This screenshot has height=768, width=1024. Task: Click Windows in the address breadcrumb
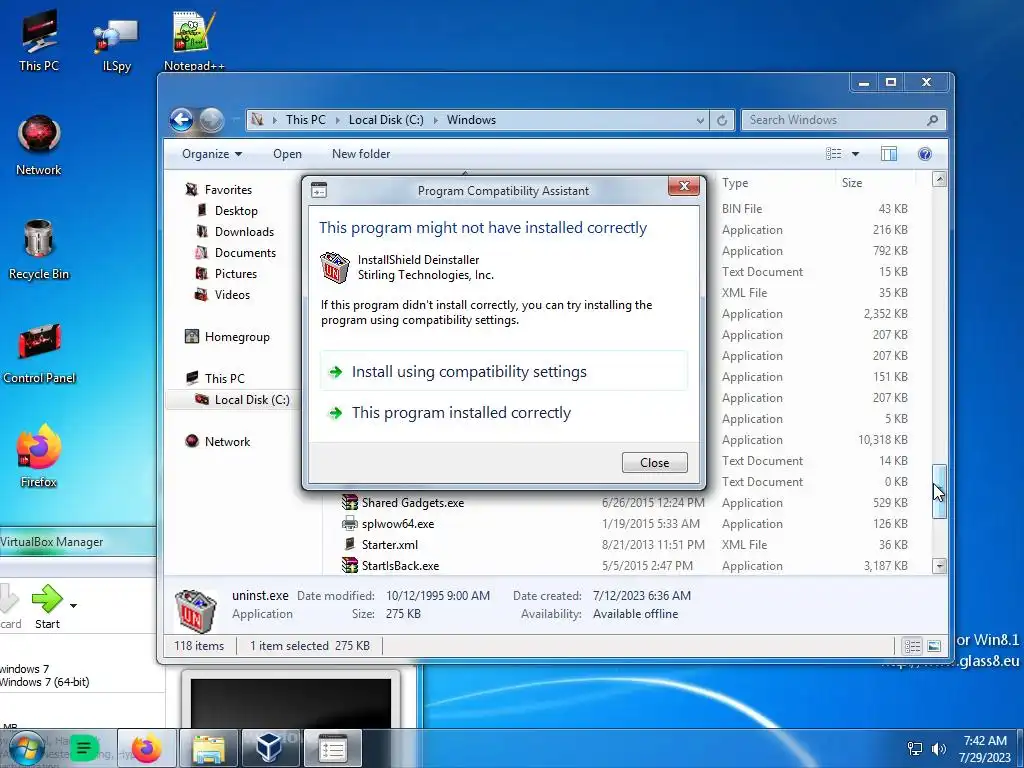471,120
